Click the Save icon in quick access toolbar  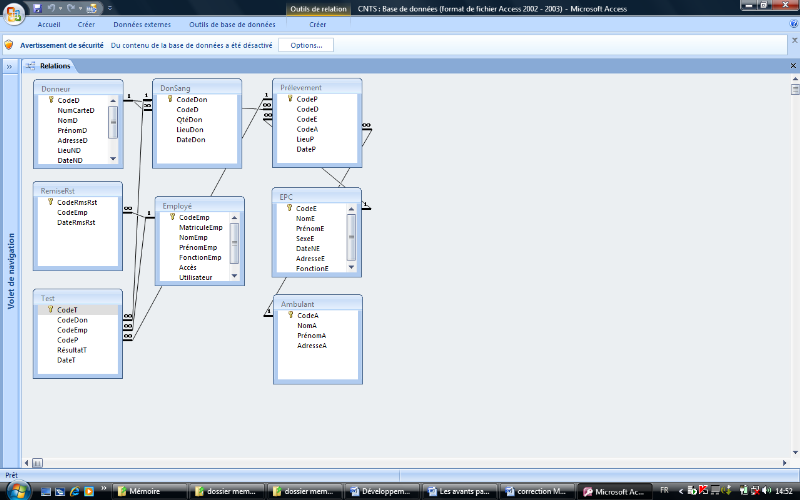point(37,7)
